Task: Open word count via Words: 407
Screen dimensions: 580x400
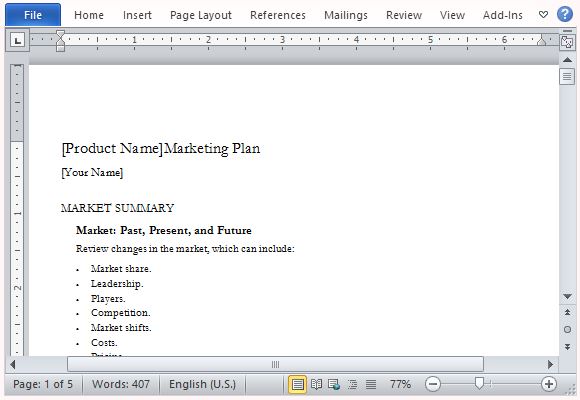Action: pyautogui.click(x=121, y=384)
